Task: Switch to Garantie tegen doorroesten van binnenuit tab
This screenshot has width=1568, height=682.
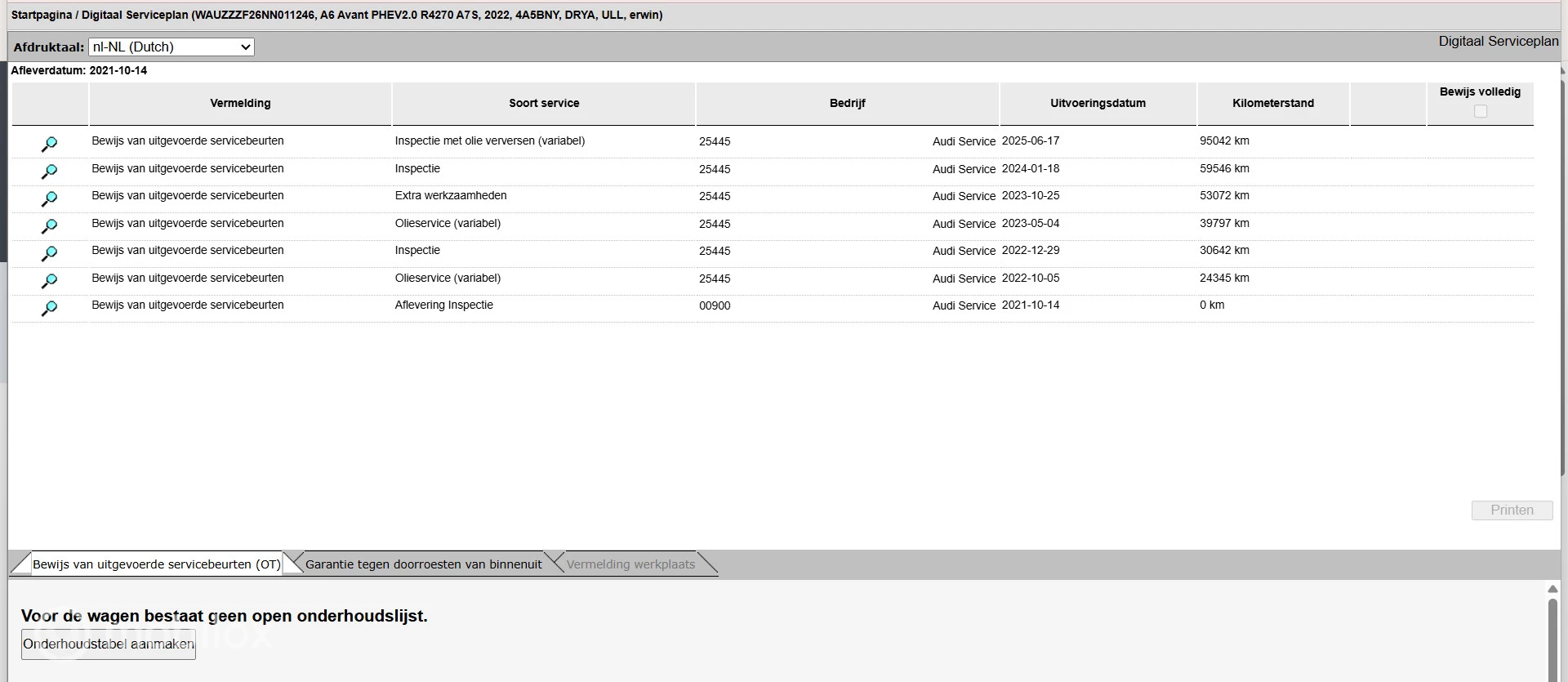Action: coord(423,564)
